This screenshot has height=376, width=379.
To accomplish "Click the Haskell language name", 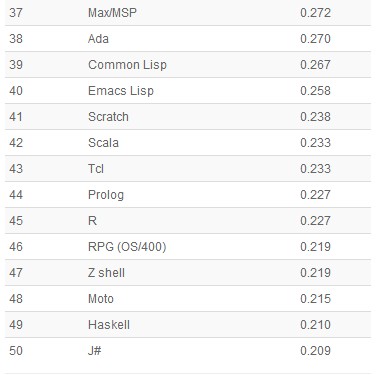I will pos(109,325).
